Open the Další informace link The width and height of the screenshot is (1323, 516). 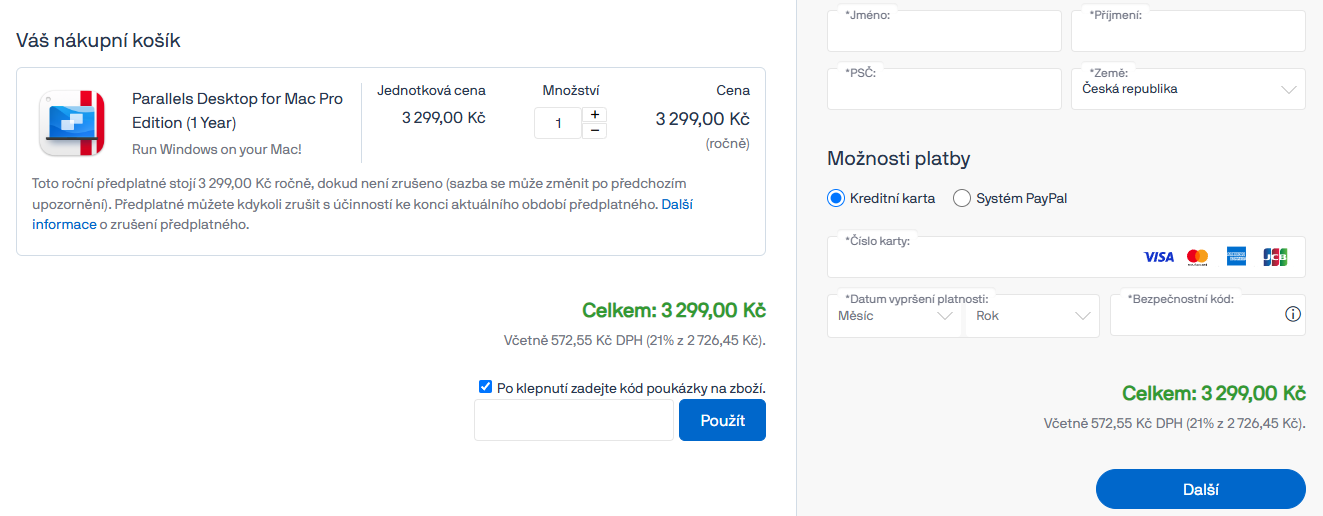[677, 204]
